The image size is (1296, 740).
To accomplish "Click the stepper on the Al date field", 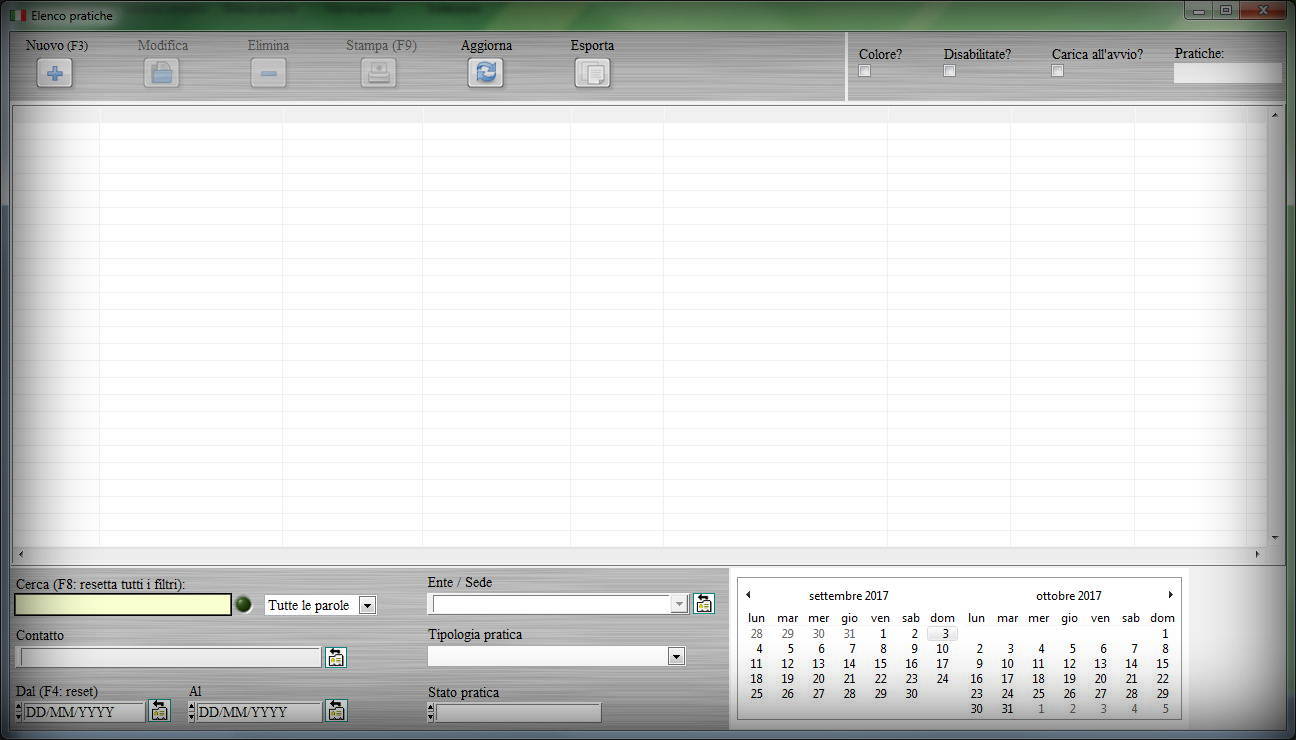I will (x=192, y=712).
